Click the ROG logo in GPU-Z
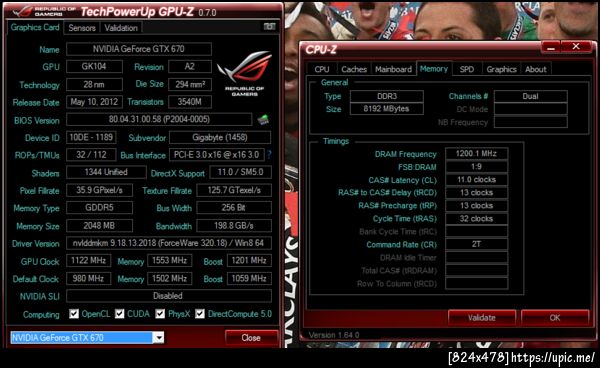 (244, 74)
